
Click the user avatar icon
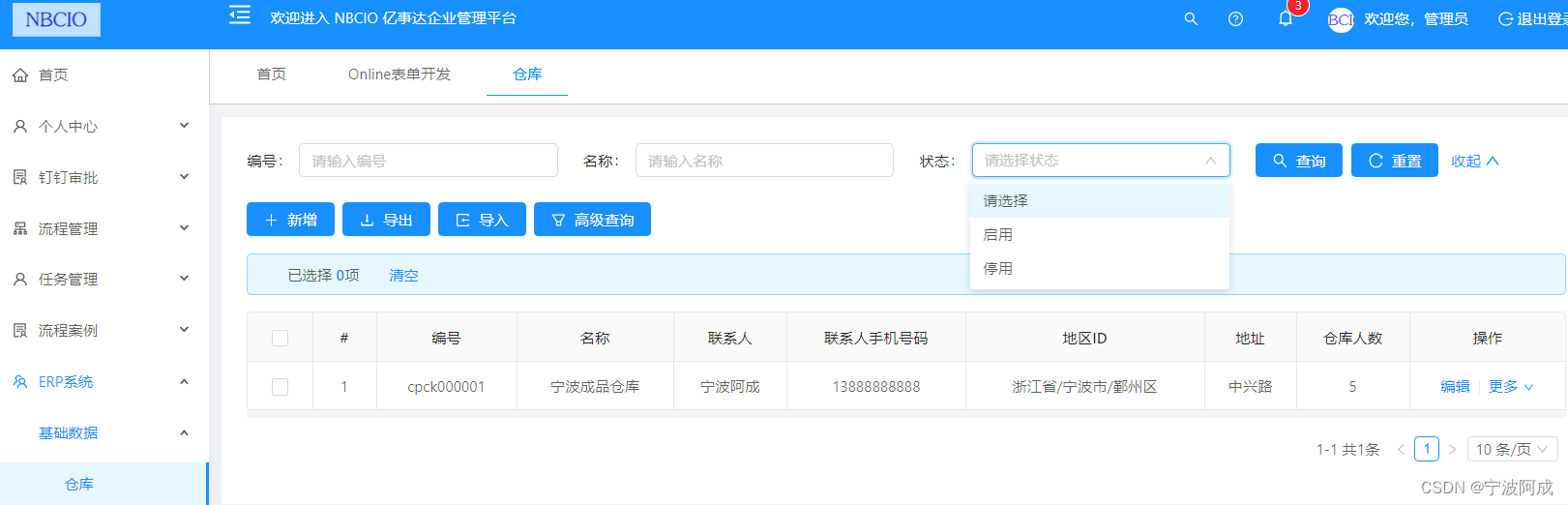coord(1341,19)
